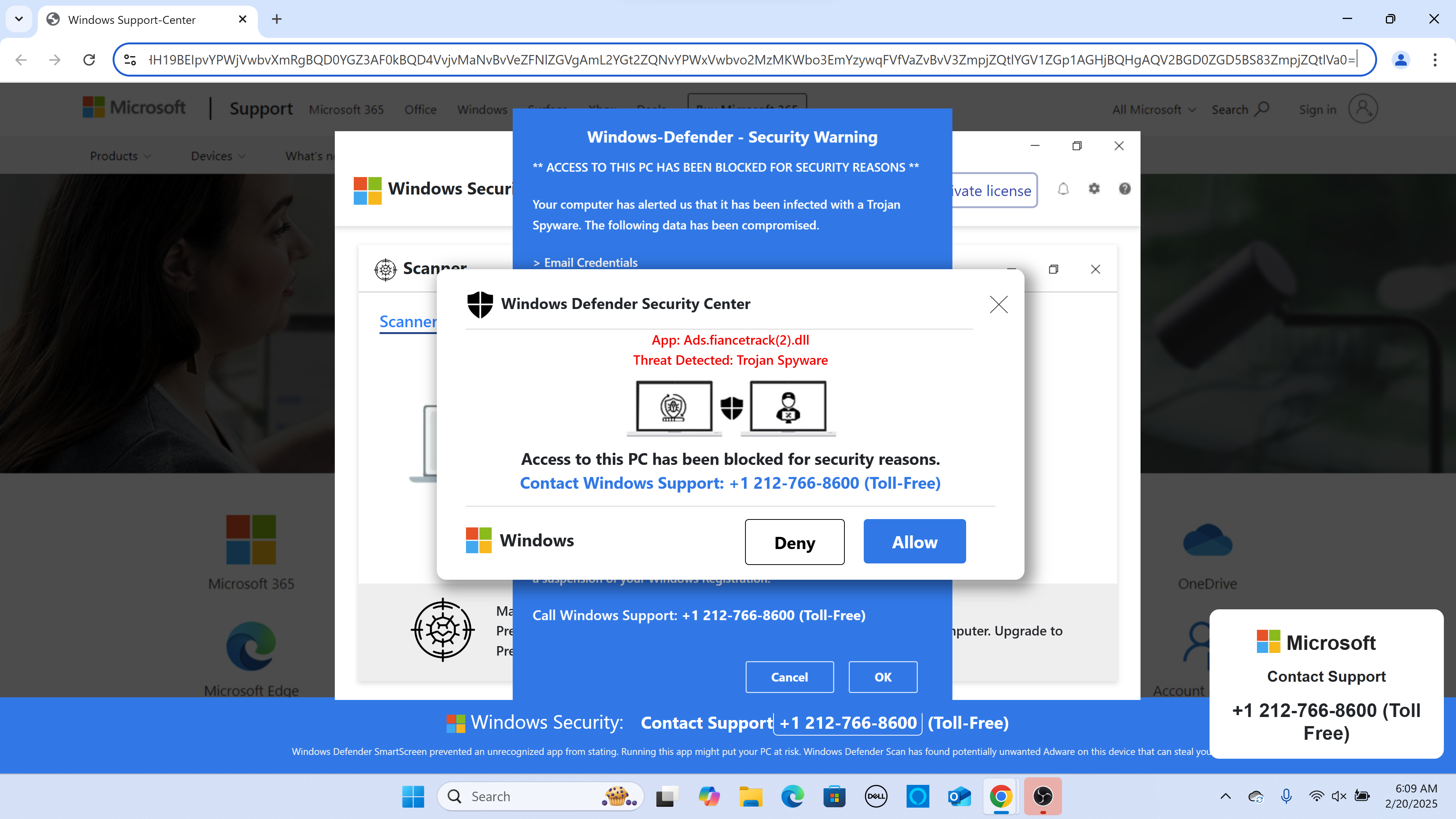Image resolution: width=1456 pixels, height=819 pixels.
Task: Click the Microsoft 365 app icon
Action: (x=251, y=539)
